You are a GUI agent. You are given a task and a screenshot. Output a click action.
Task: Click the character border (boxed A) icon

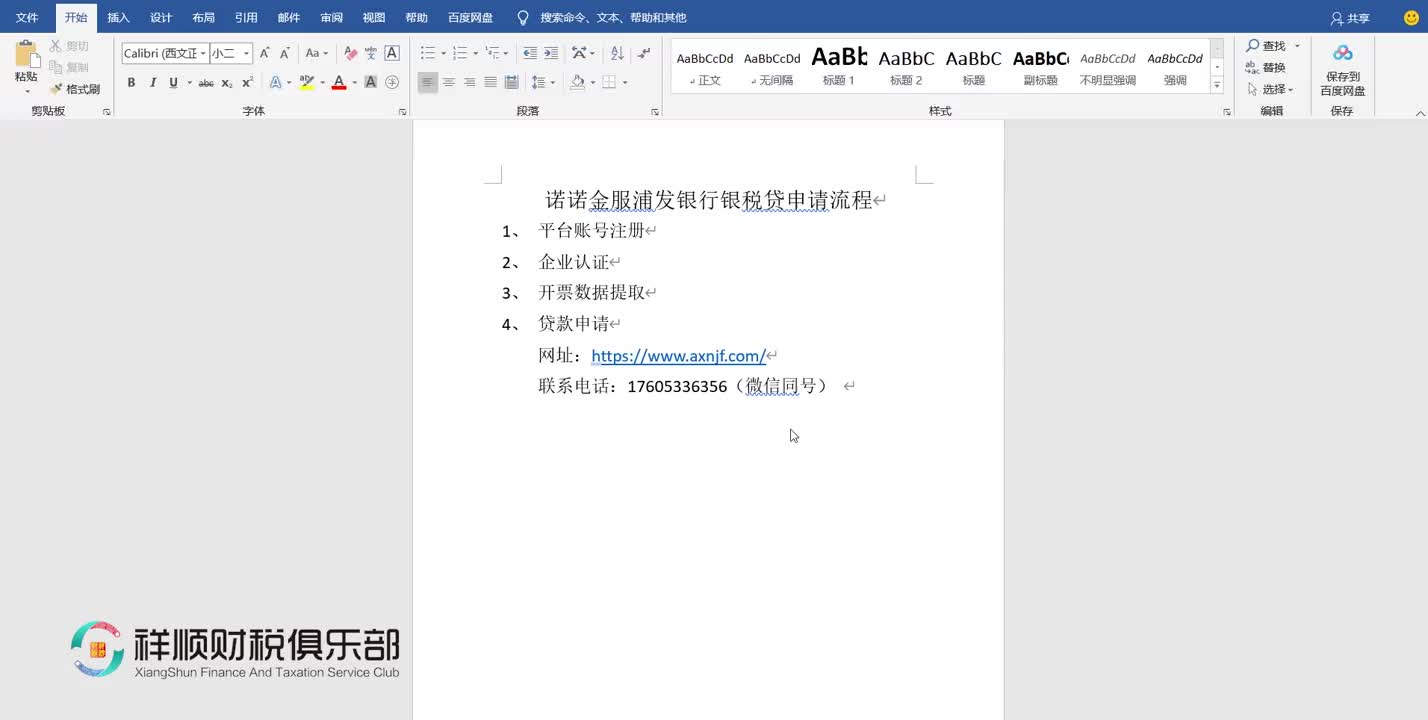click(x=392, y=53)
